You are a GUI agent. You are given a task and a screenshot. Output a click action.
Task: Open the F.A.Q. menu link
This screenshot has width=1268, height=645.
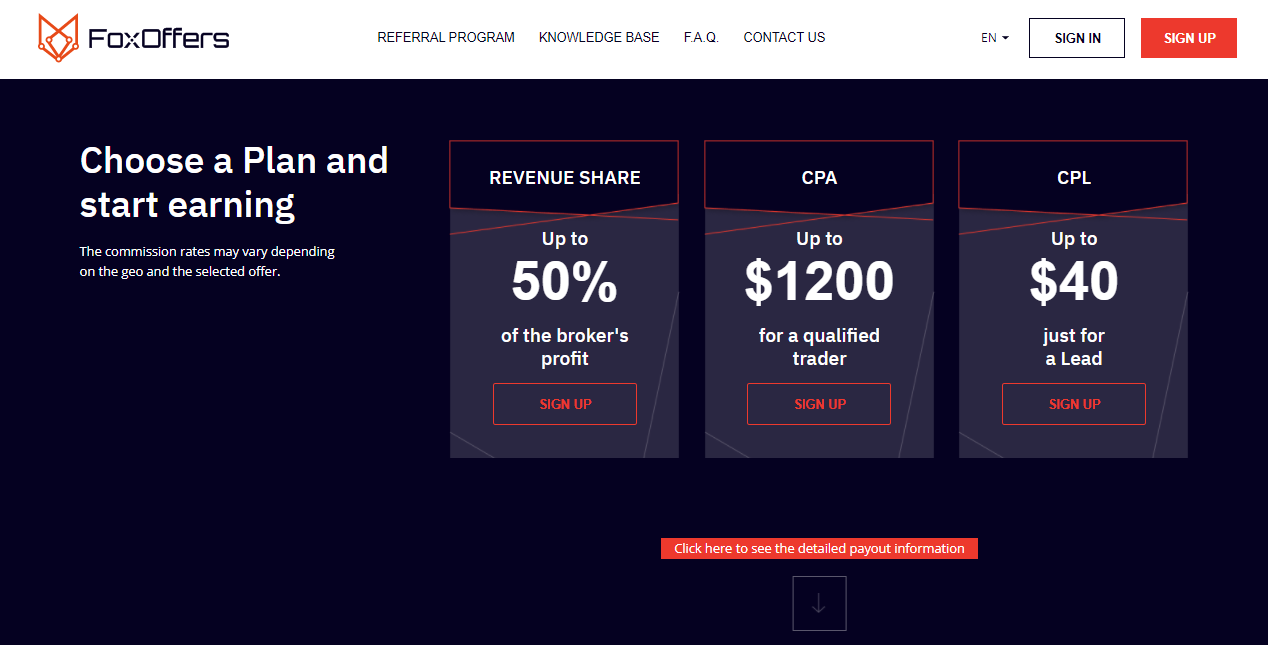tap(701, 38)
